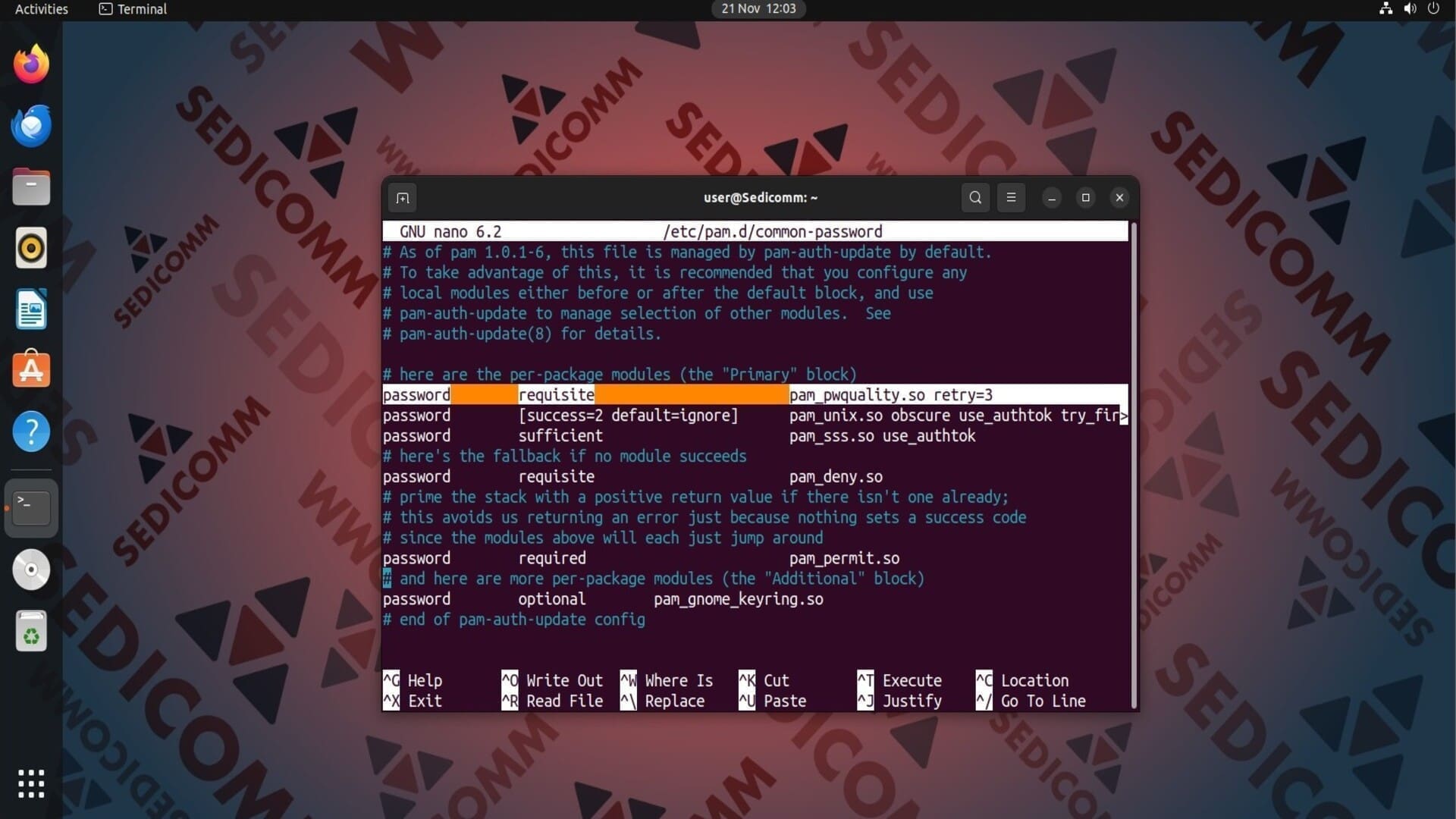This screenshot has width=1456, height=819.
Task: Click comment 'here's the fallback if no module succeeds'
Action: (x=565, y=457)
